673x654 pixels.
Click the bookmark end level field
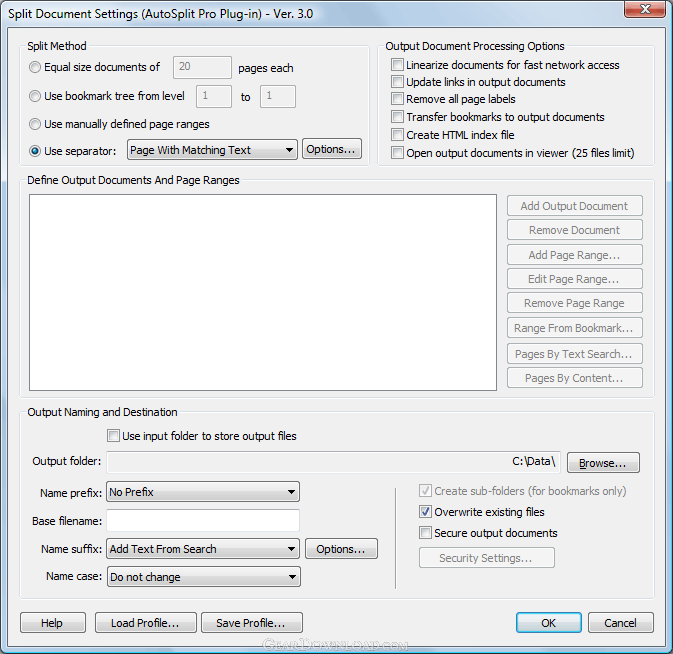278,96
